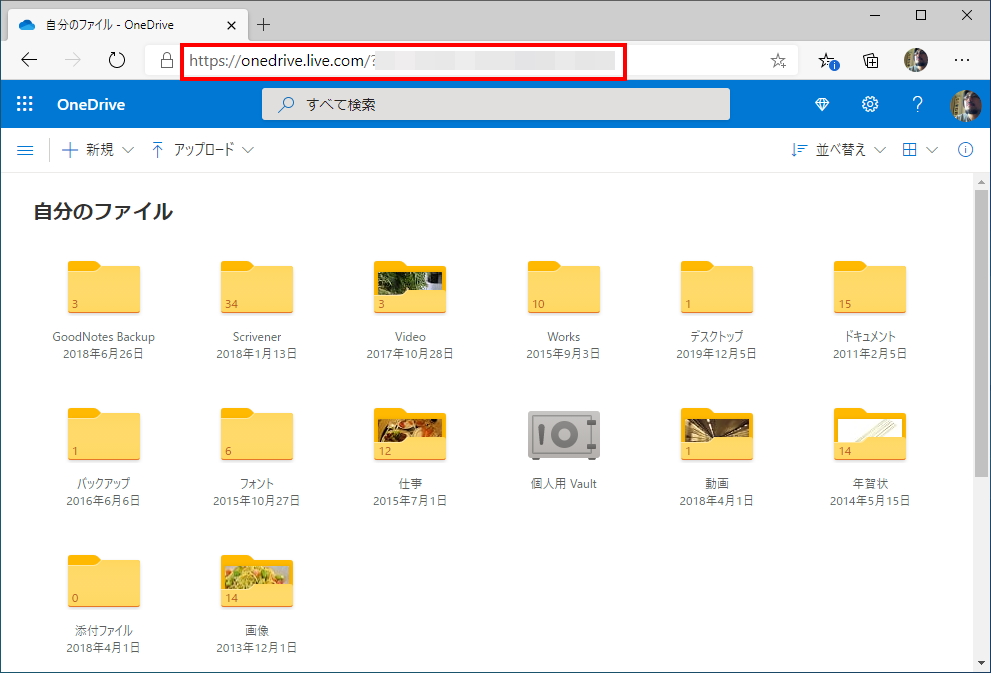
Task: Open the app launcher waffle icon
Action: [25, 104]
